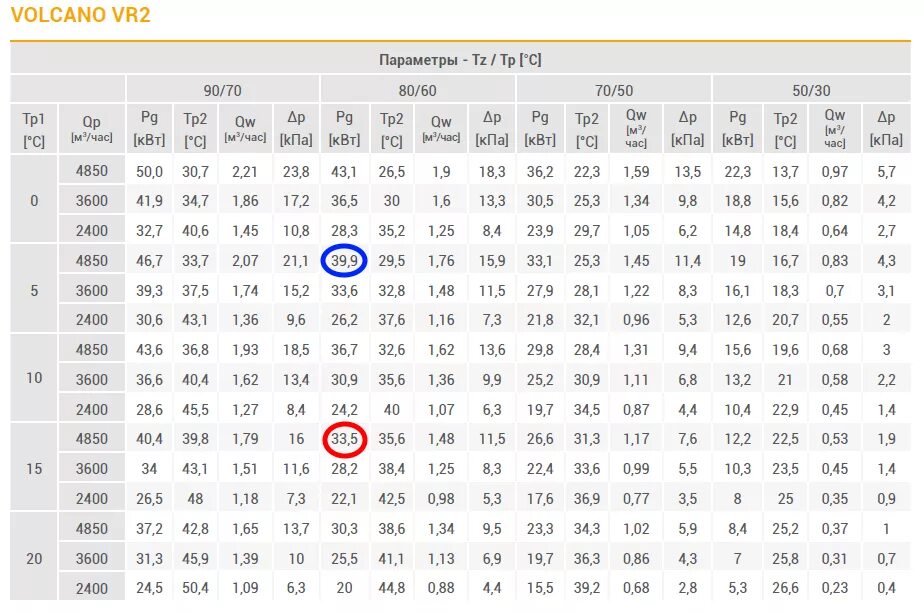
Task: Click the cell with value 23,9
Action: (540, 230)
